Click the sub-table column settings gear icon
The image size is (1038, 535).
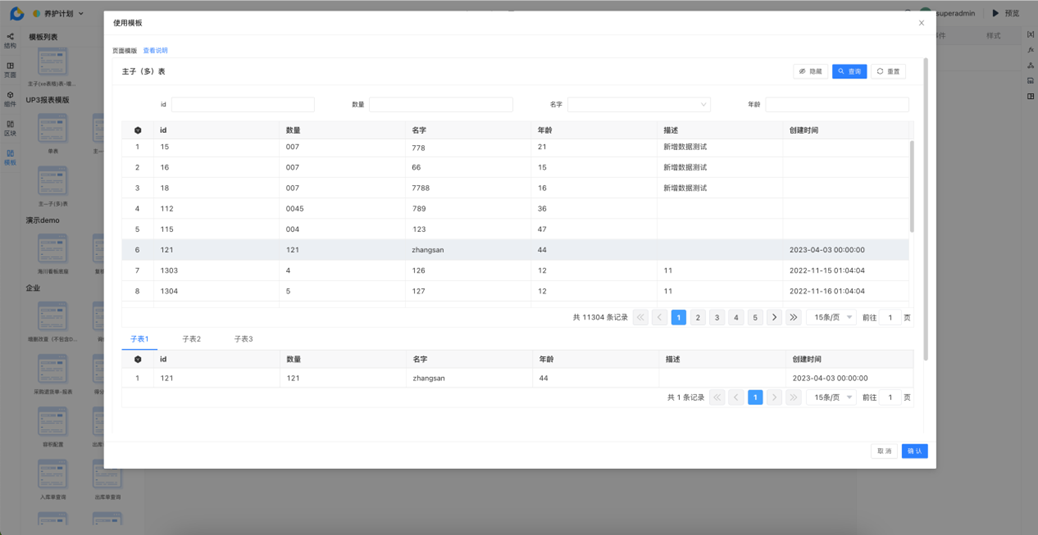[x=138, y=359]
